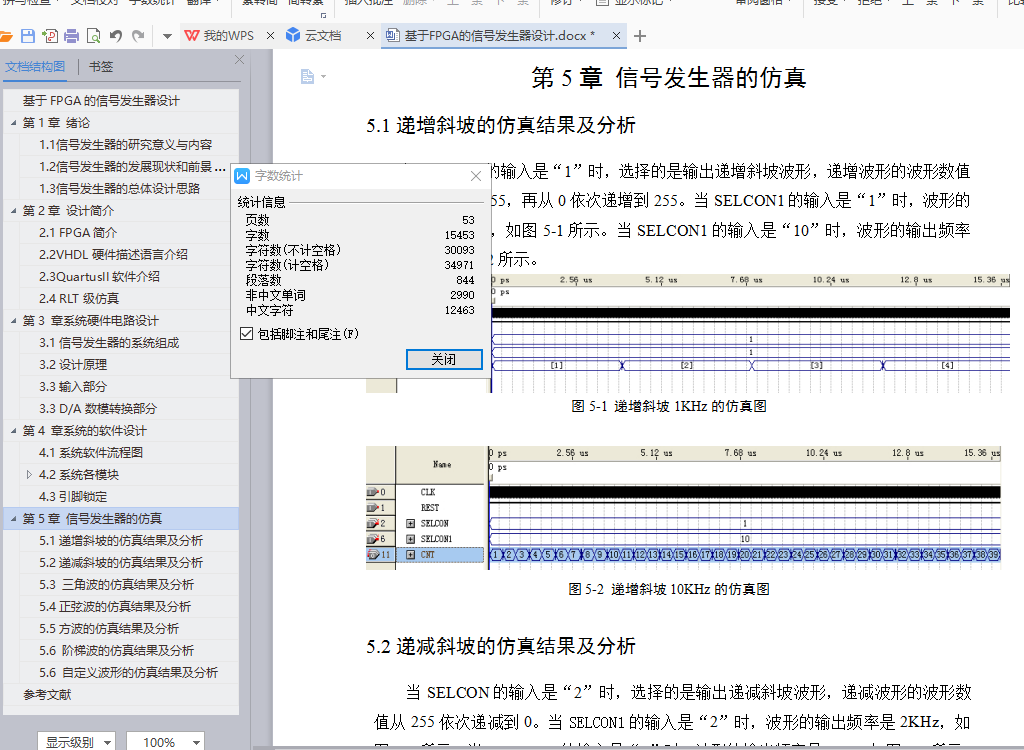Expand the 4.2 系统各模块 outline node
The height and width of the screenshot is (750, 1024).
pyautogui.click(x=29, y=474)
